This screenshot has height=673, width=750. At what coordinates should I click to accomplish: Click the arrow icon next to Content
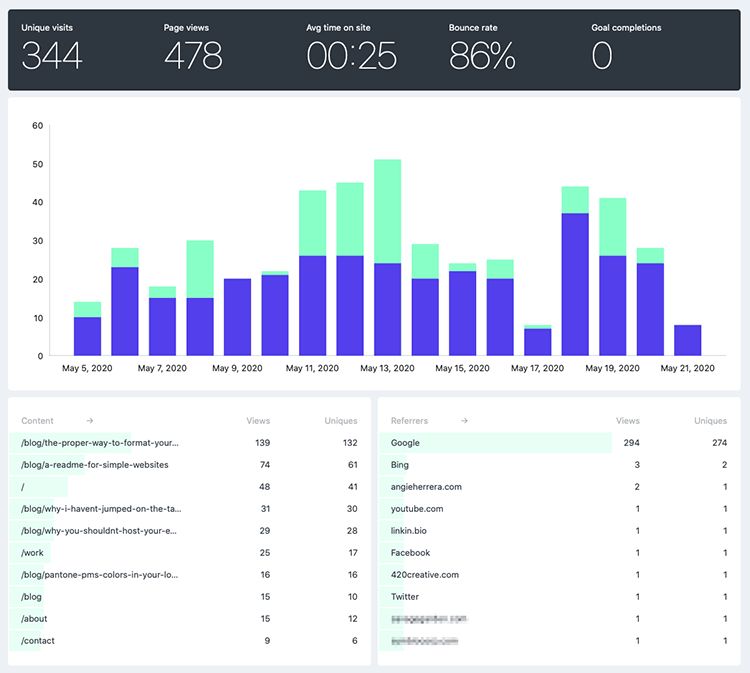coord(90,421)
